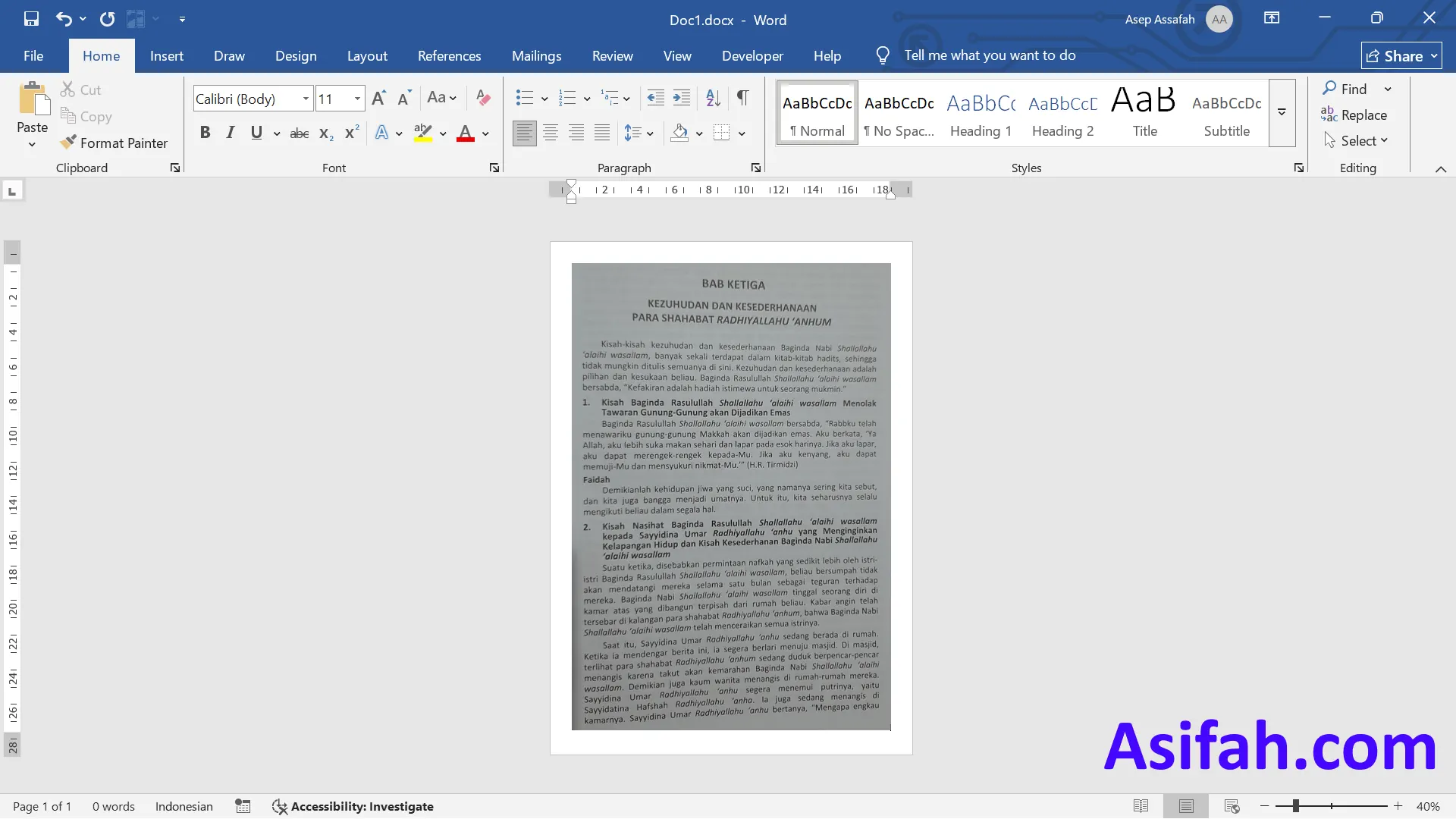This screenshot has width=1456, height=819.
Task: Click the Indonesian language indicator
Action: pyautogui.click(x=184, y=806)
